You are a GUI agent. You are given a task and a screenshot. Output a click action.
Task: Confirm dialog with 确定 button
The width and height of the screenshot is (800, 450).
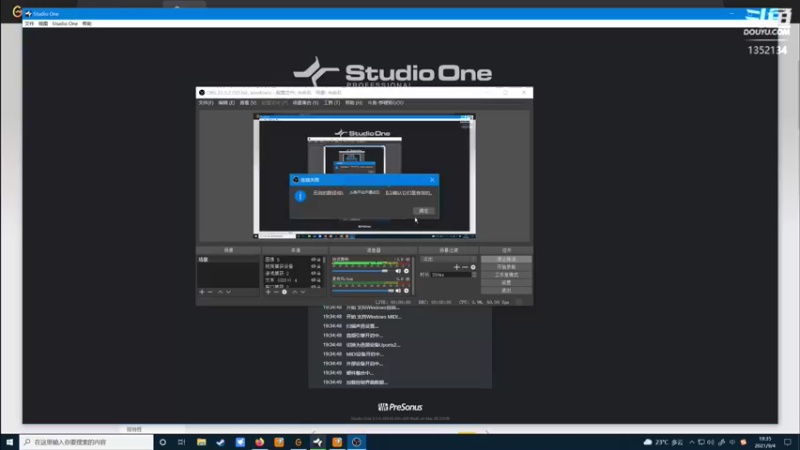423,211
